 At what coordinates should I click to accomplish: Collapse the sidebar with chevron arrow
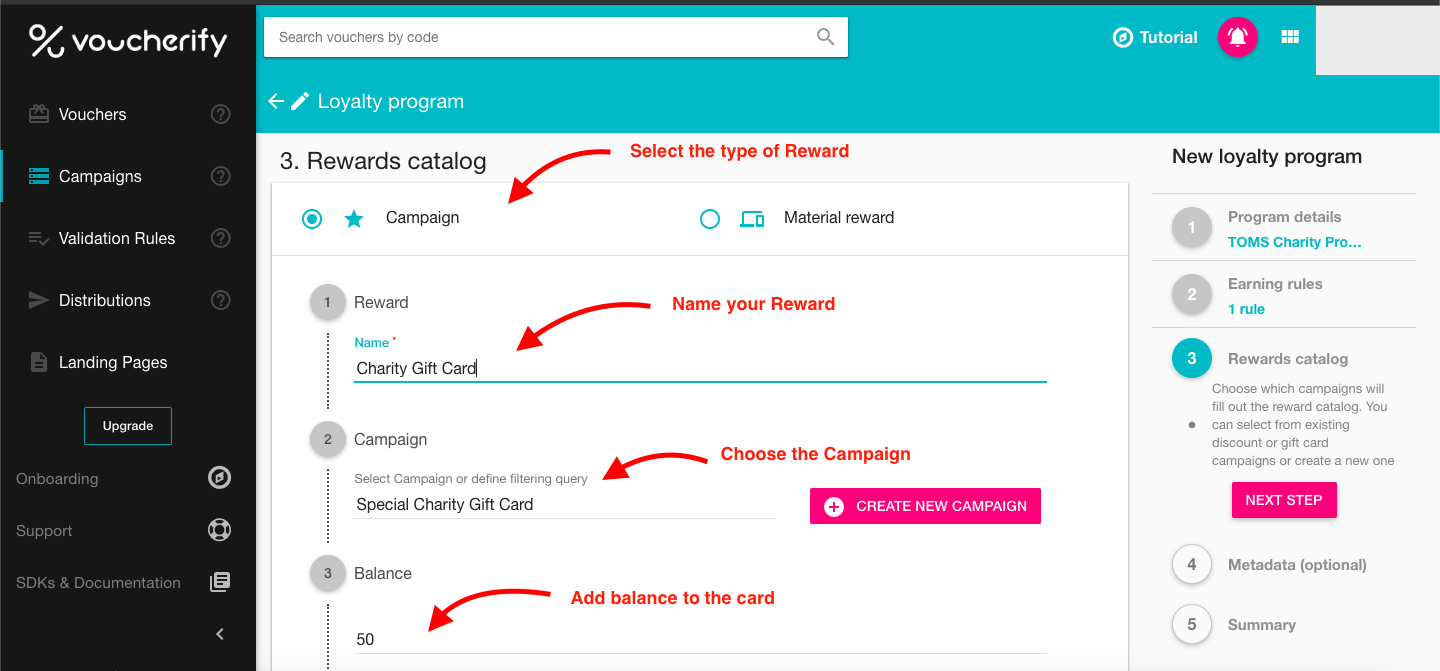pos(219,633)
